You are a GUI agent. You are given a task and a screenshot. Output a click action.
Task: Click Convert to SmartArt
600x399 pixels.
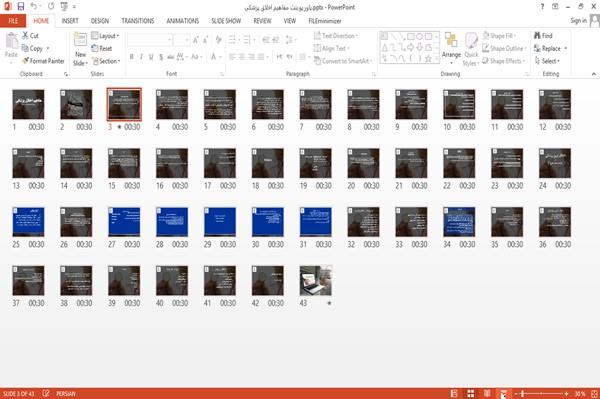343,61
